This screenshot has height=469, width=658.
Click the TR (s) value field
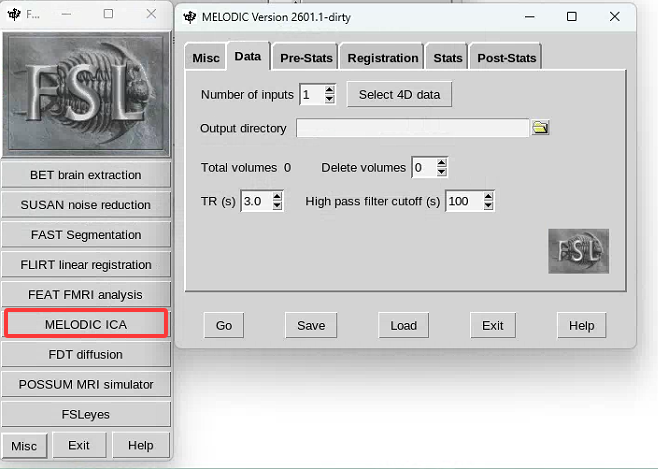[256, 201]
